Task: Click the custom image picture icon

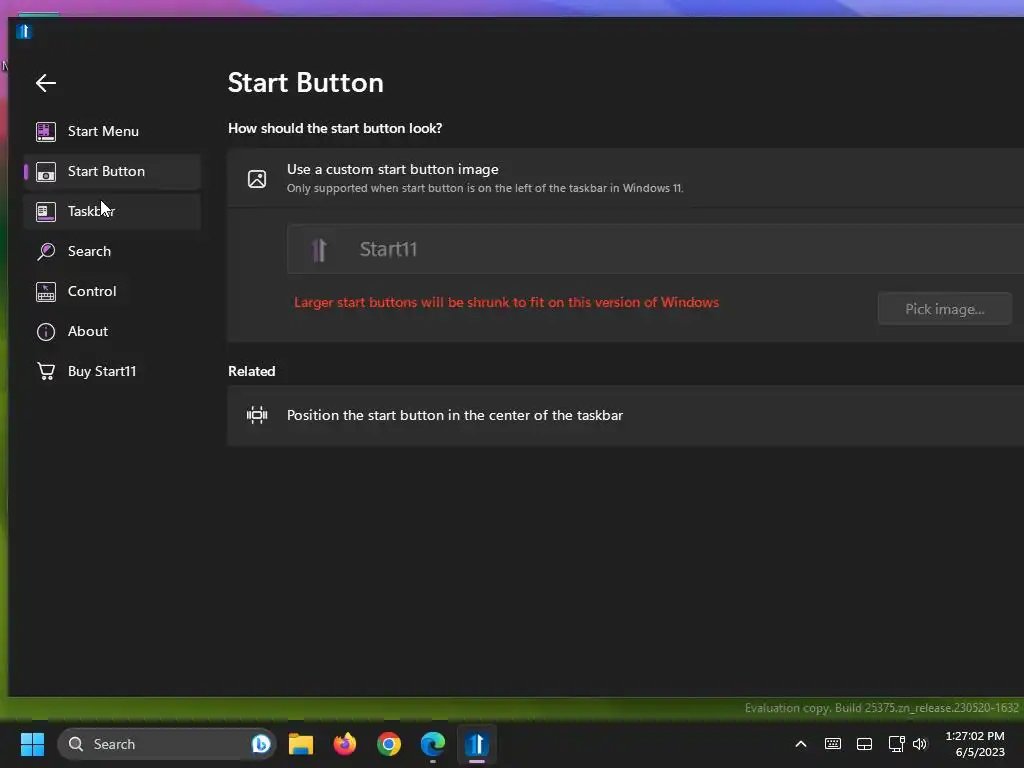Action: click(x=257, y=179)
